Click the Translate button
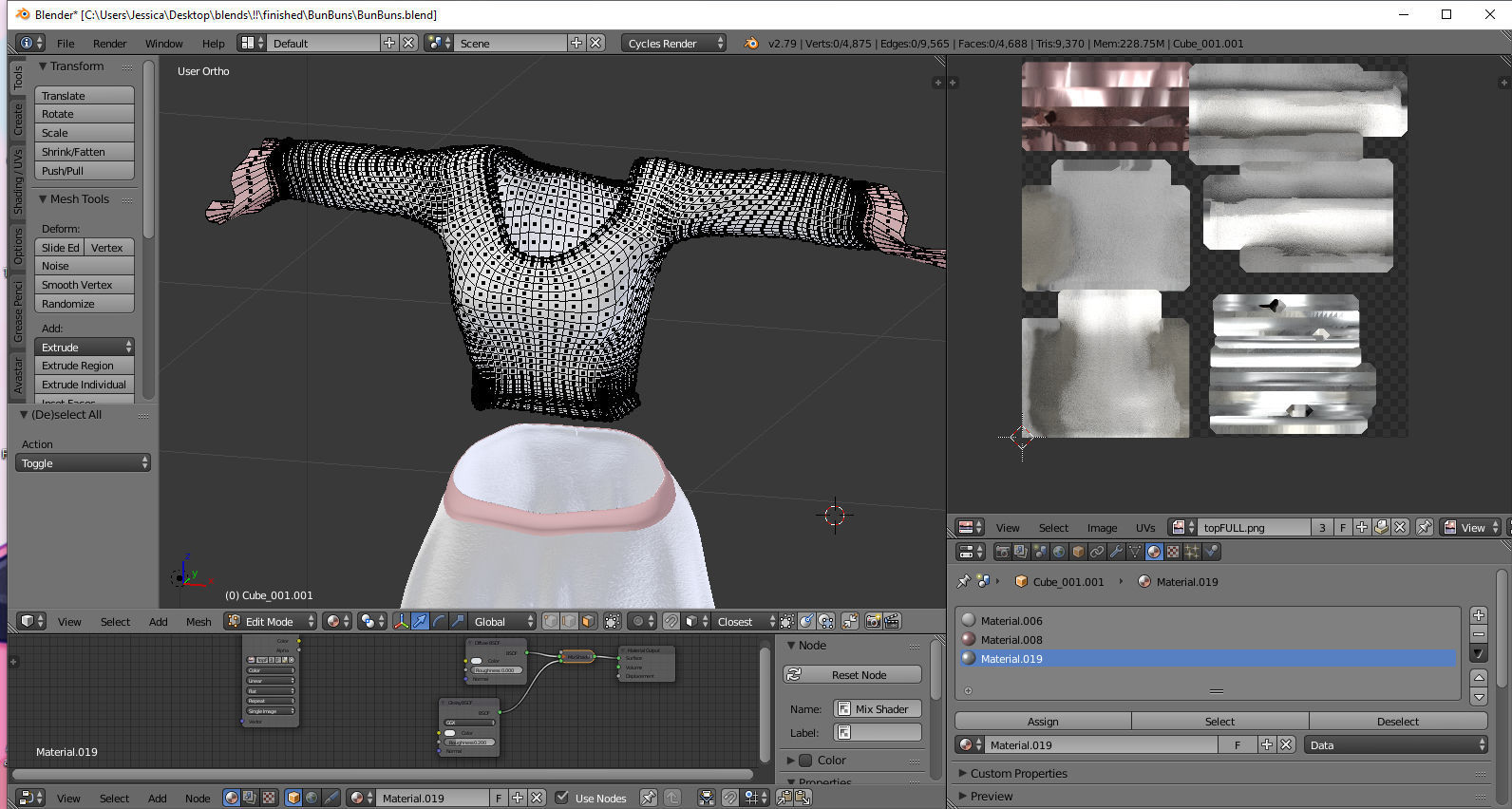This screenshot has height=809, width=1512. 85,96
